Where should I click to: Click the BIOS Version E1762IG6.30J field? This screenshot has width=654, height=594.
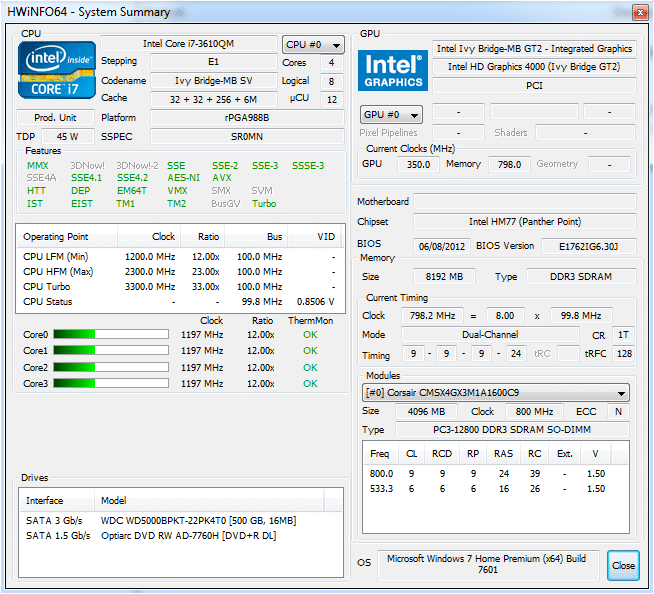589,247
